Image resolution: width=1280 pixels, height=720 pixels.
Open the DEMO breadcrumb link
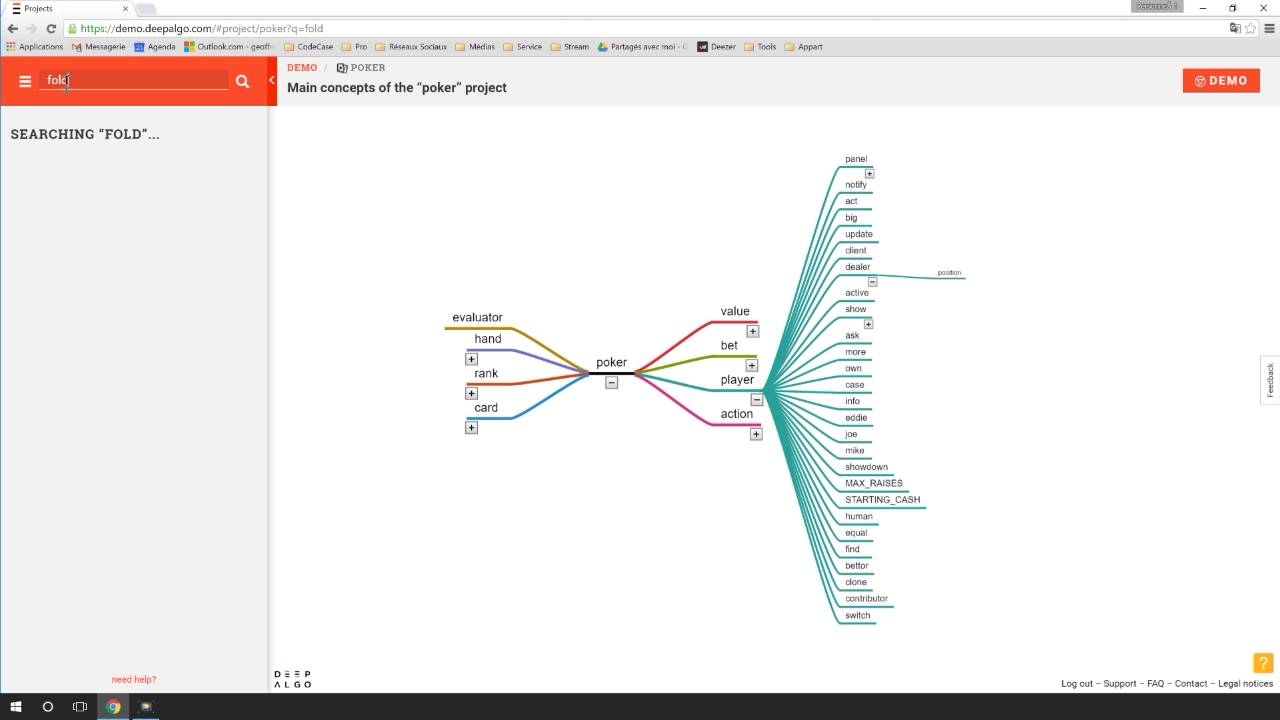tap(302, 68)
